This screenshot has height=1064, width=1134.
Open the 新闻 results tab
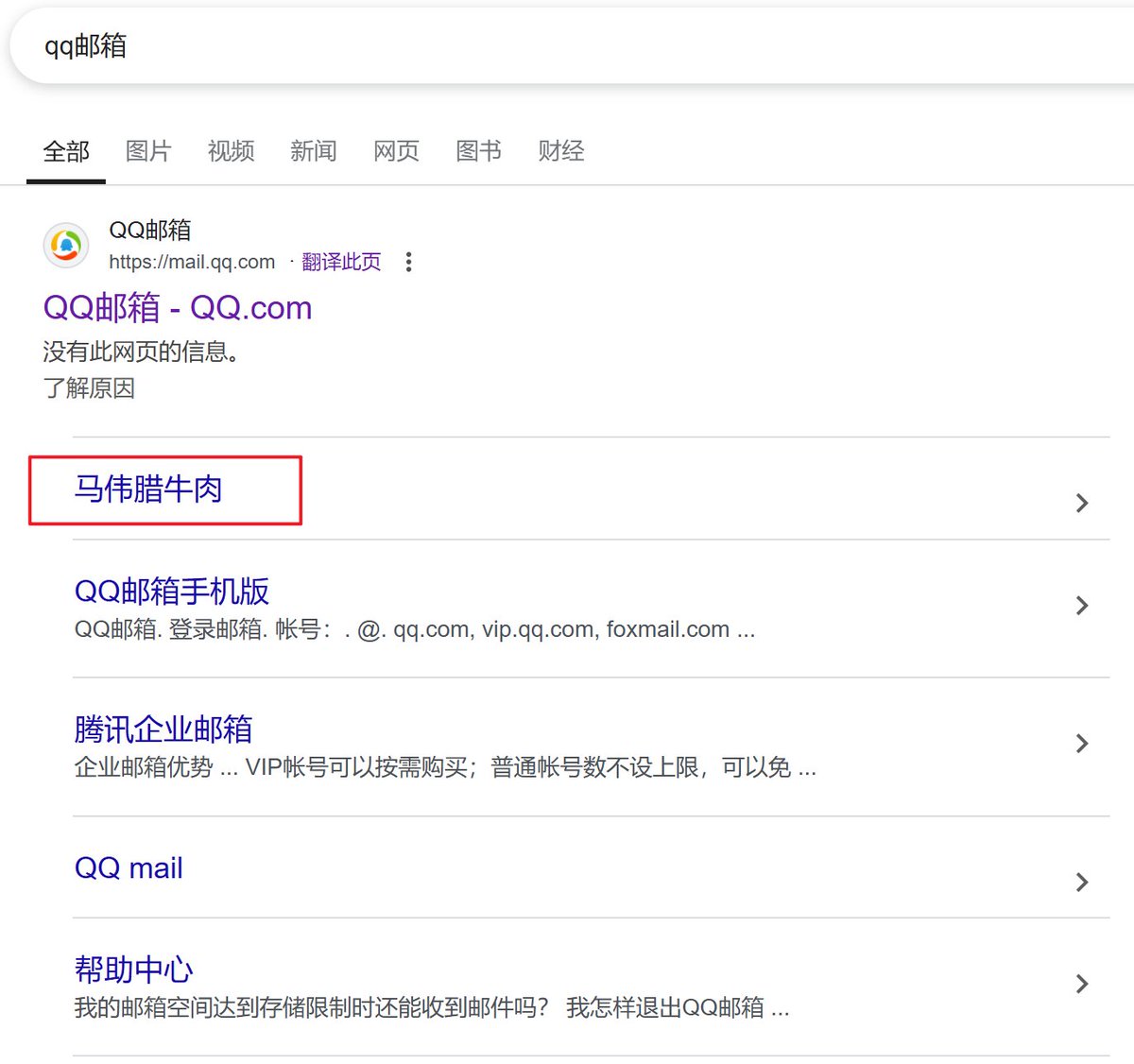(314, 151)
